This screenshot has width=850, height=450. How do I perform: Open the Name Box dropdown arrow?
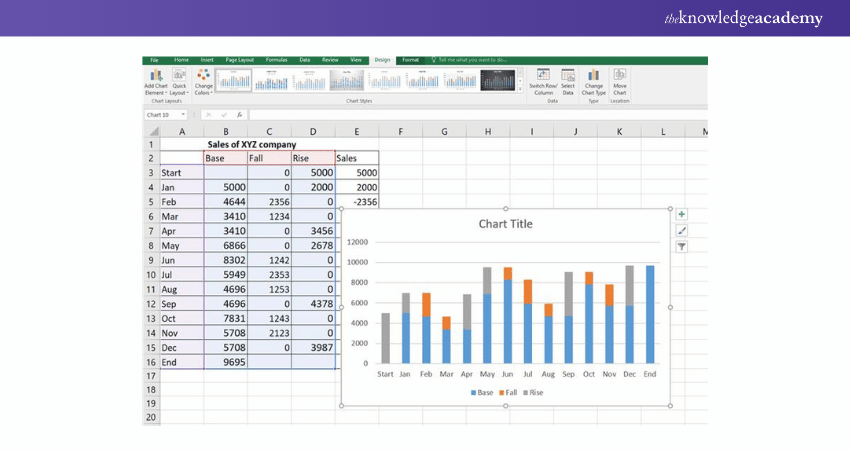coord(183,115)
